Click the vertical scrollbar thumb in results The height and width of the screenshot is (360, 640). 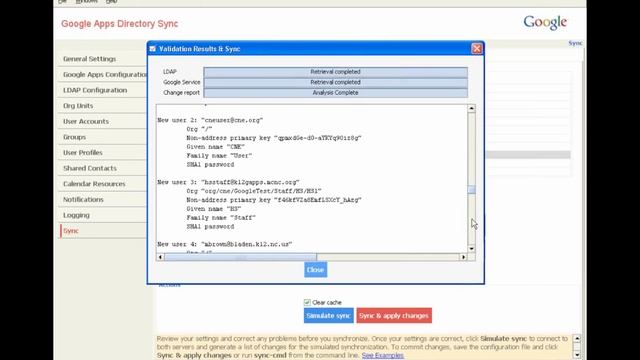pos(471,190)
